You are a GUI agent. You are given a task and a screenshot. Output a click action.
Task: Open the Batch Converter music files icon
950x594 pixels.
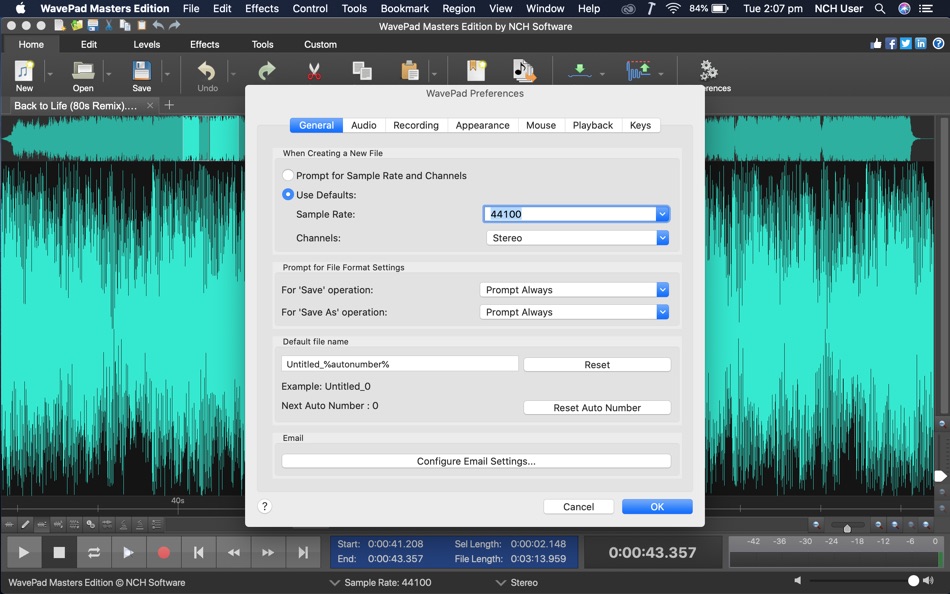[523, 71]
